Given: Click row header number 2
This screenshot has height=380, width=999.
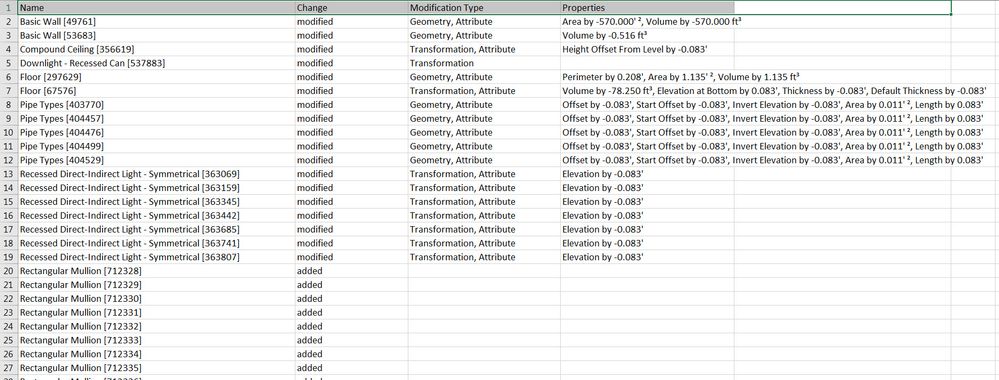Looking at the screenshot, I should coord(8,22).
